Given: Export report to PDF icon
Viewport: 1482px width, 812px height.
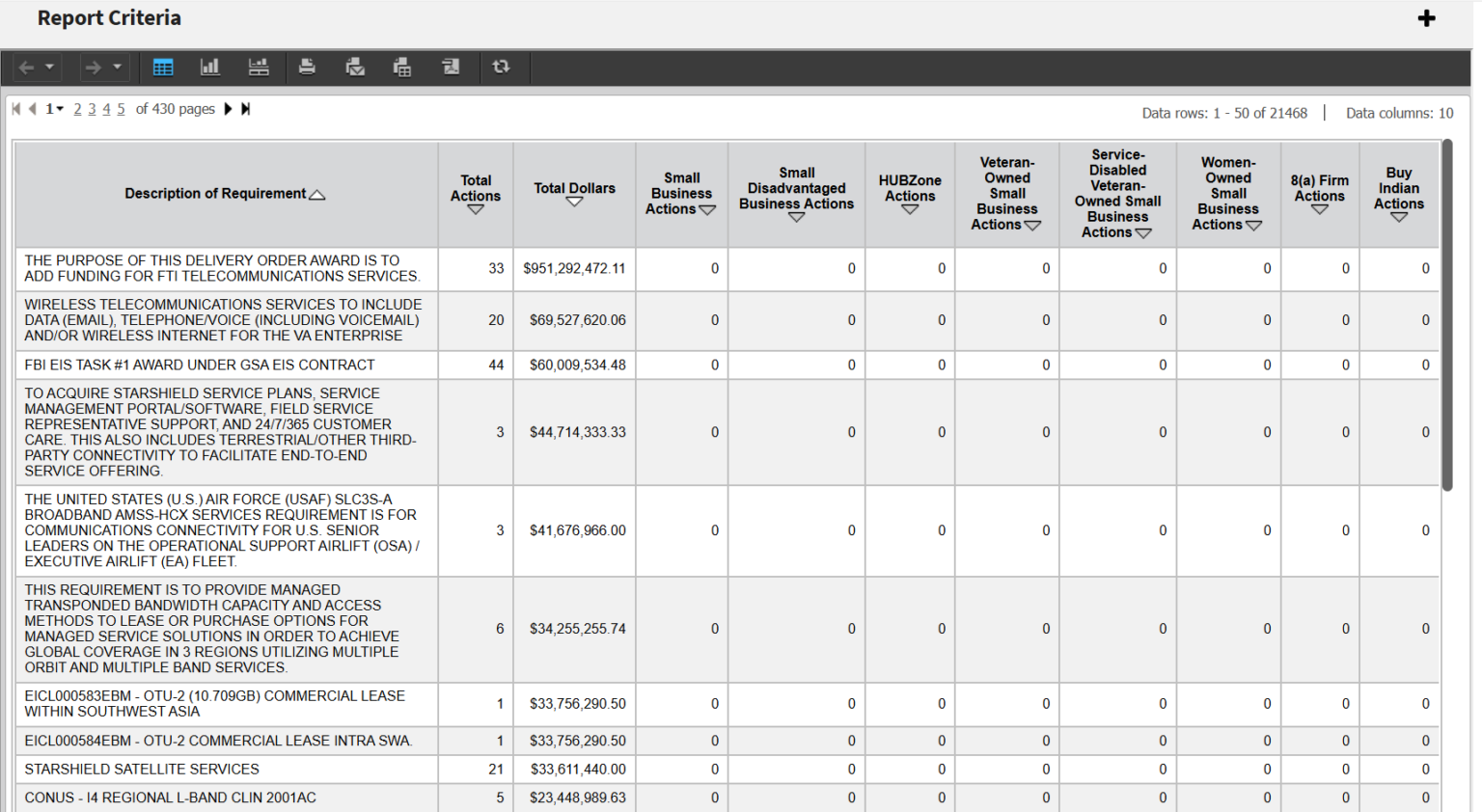Looking at the screenshot, I should [x=451, y=67].
